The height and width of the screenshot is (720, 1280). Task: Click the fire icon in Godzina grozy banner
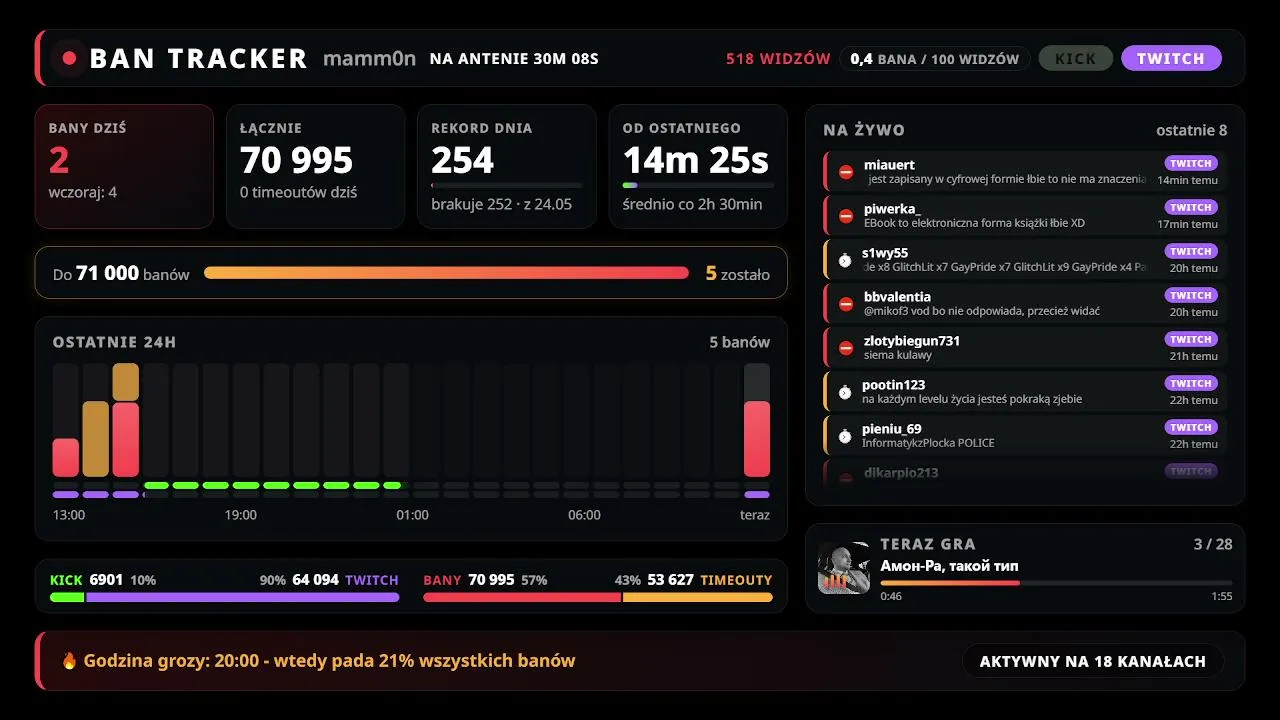69,660
